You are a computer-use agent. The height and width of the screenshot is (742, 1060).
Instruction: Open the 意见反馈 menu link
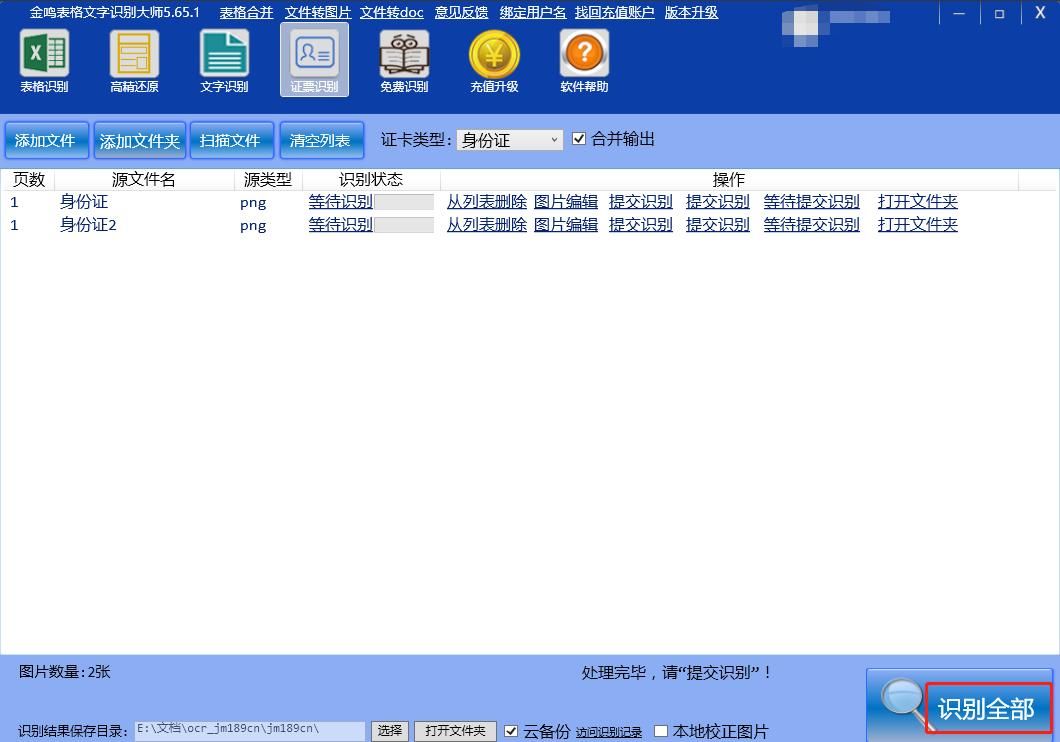coord(462,12)
